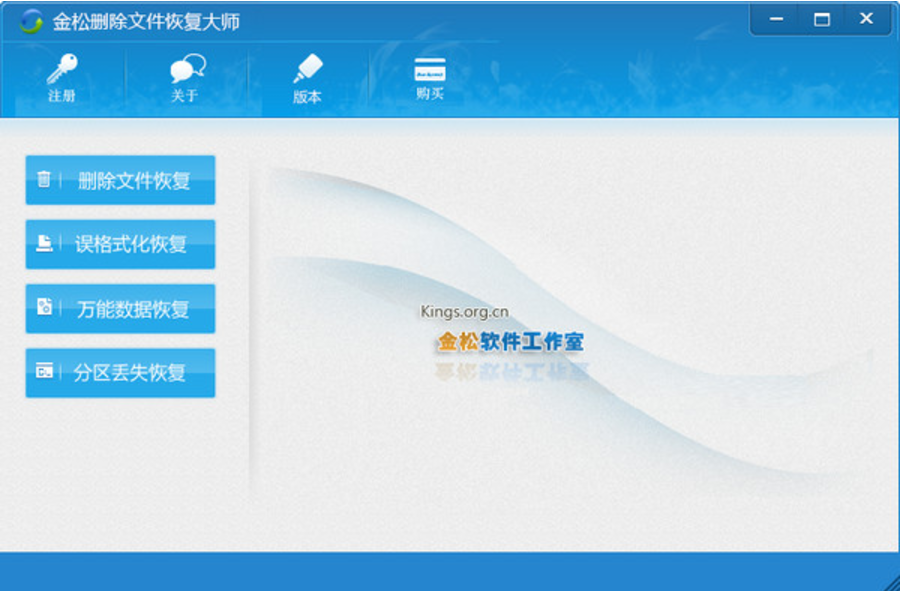Click the trash icon on 删除文件恢复 button

coord(43,181)
